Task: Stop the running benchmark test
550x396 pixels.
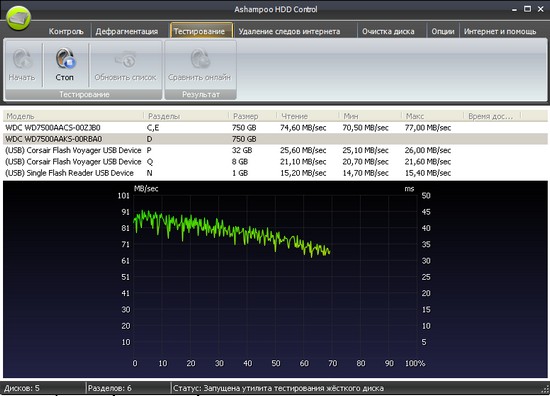Action: click(x=65, y=65)
